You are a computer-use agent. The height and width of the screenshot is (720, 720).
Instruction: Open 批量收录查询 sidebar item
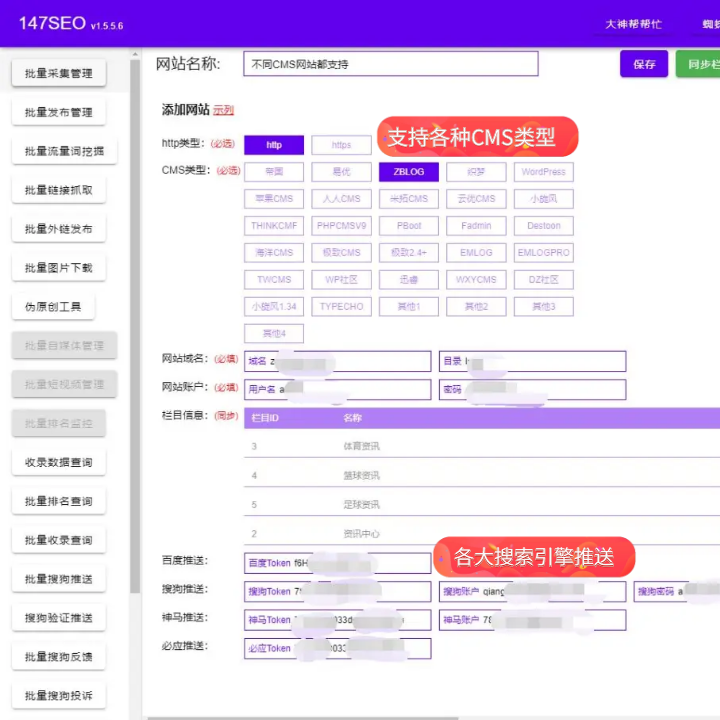(59, 540)
